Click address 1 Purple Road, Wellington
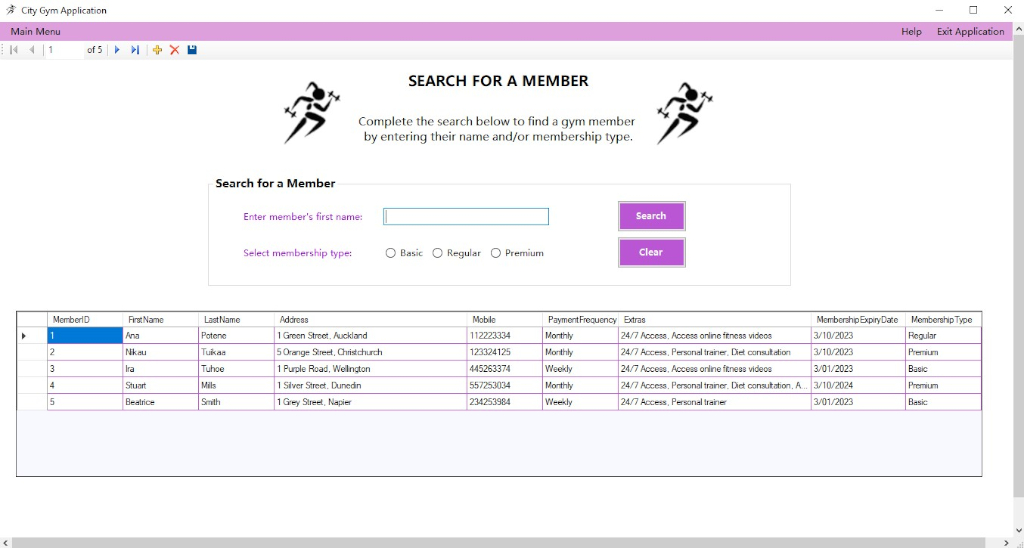The height and width of the screenshot is (548, 1024). coord(370,369)
